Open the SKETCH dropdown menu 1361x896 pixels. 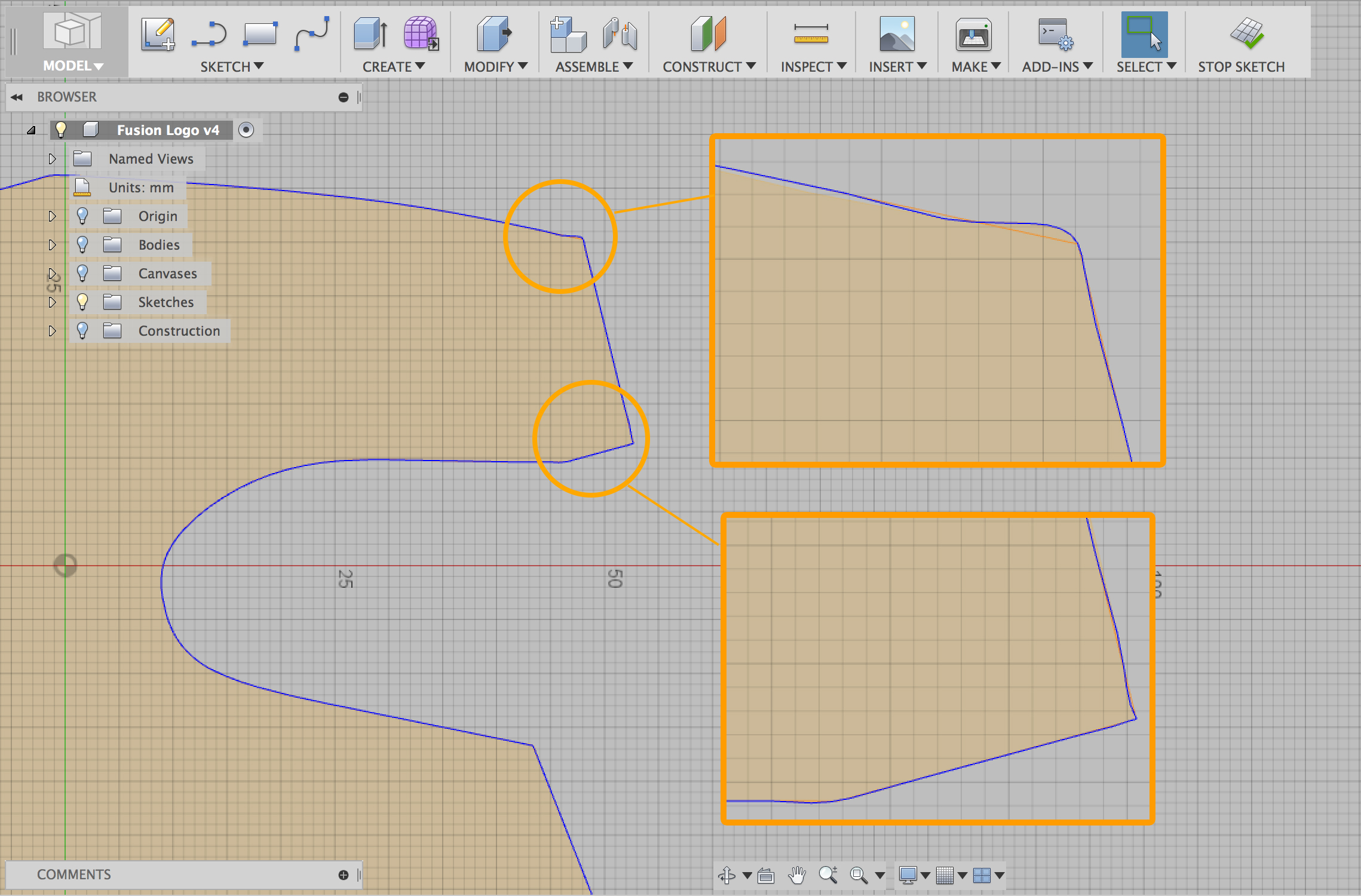[232, 67]
